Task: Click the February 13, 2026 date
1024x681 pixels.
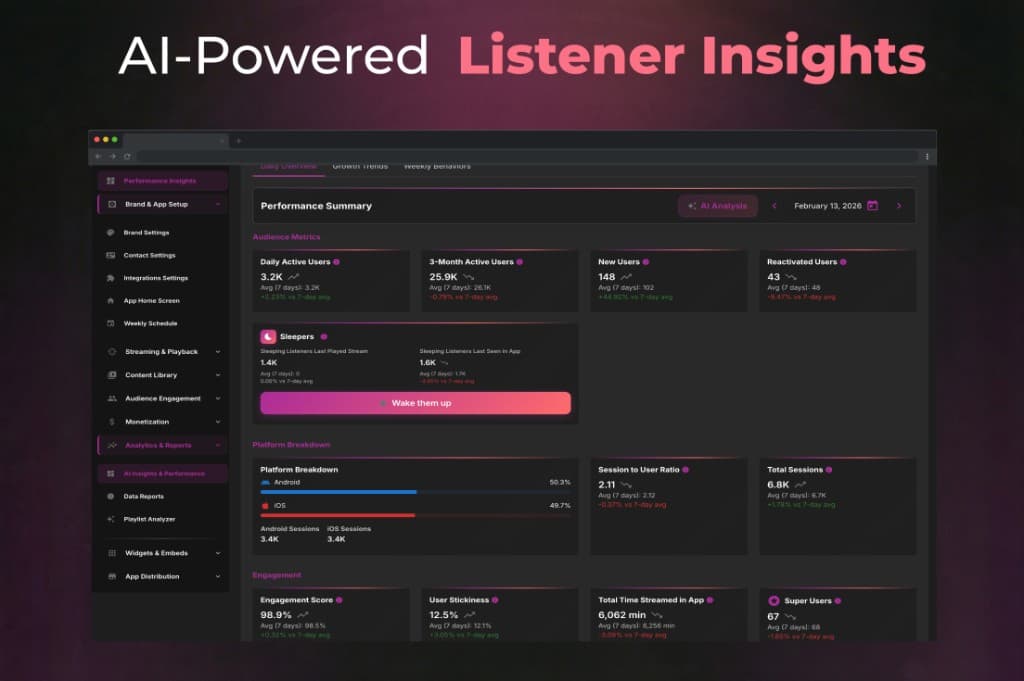Action: pyautogui.click(x=827, y=206)
